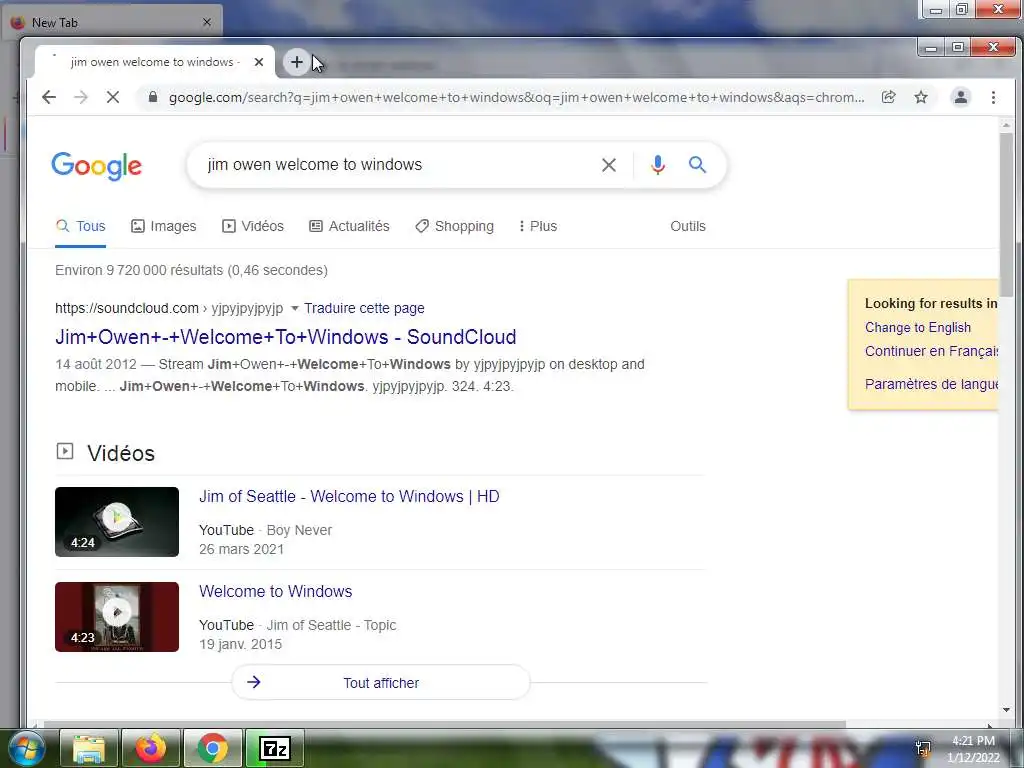Click the '26 mars 2021' date text
Viewport: 1024px width, 768px height.
click(x=241, y=549)
